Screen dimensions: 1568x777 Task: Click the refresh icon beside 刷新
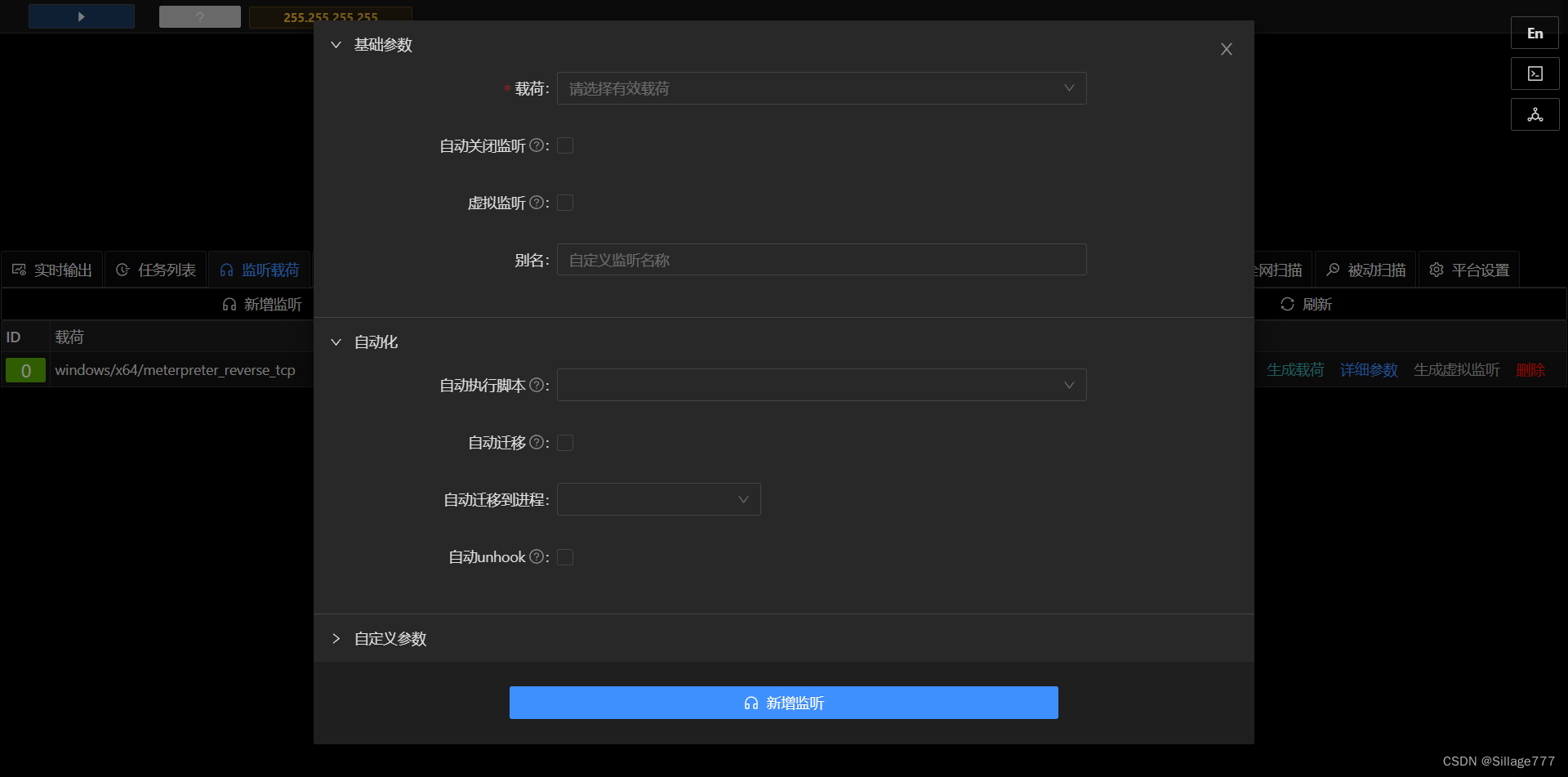pos(1288,304)
